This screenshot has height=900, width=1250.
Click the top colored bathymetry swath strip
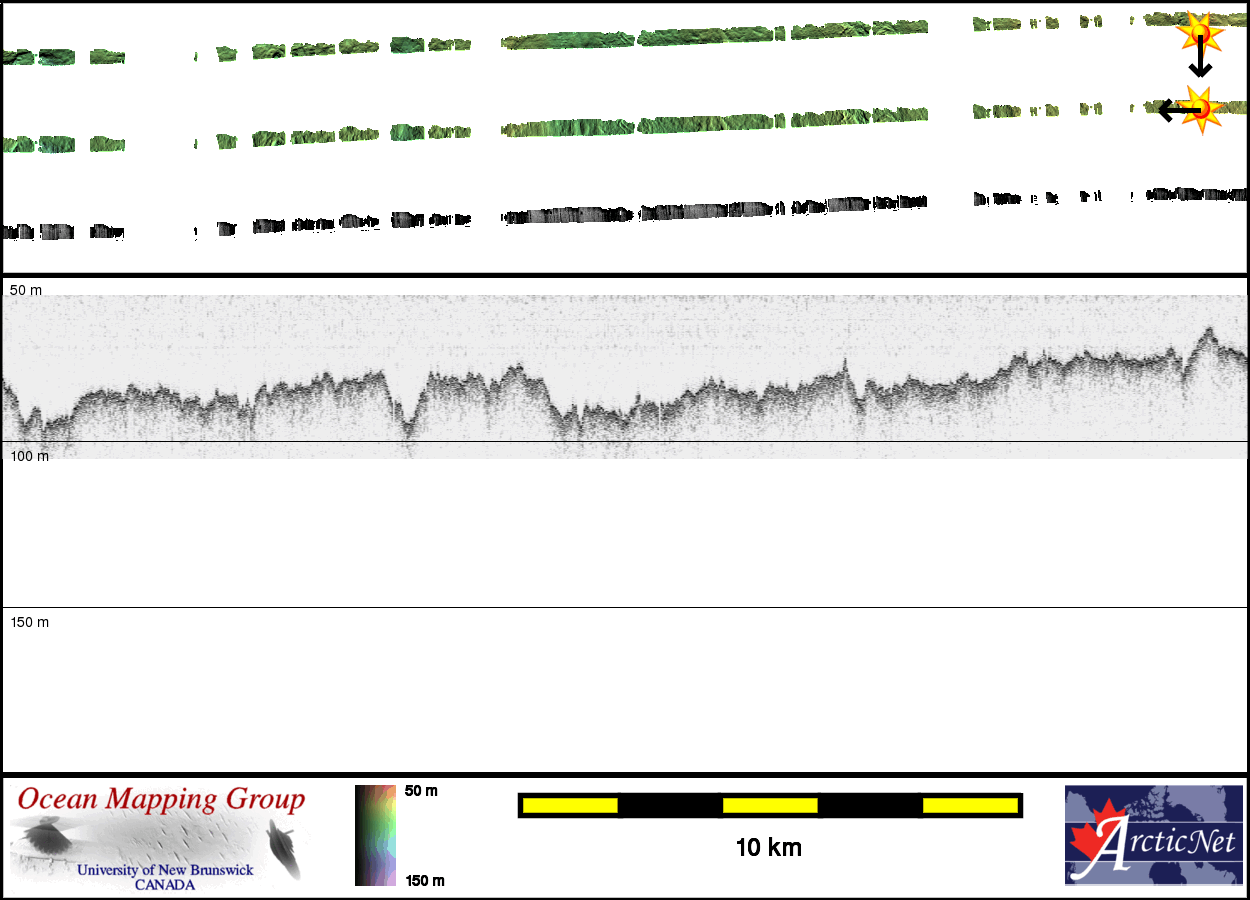[x=700, y=38]
